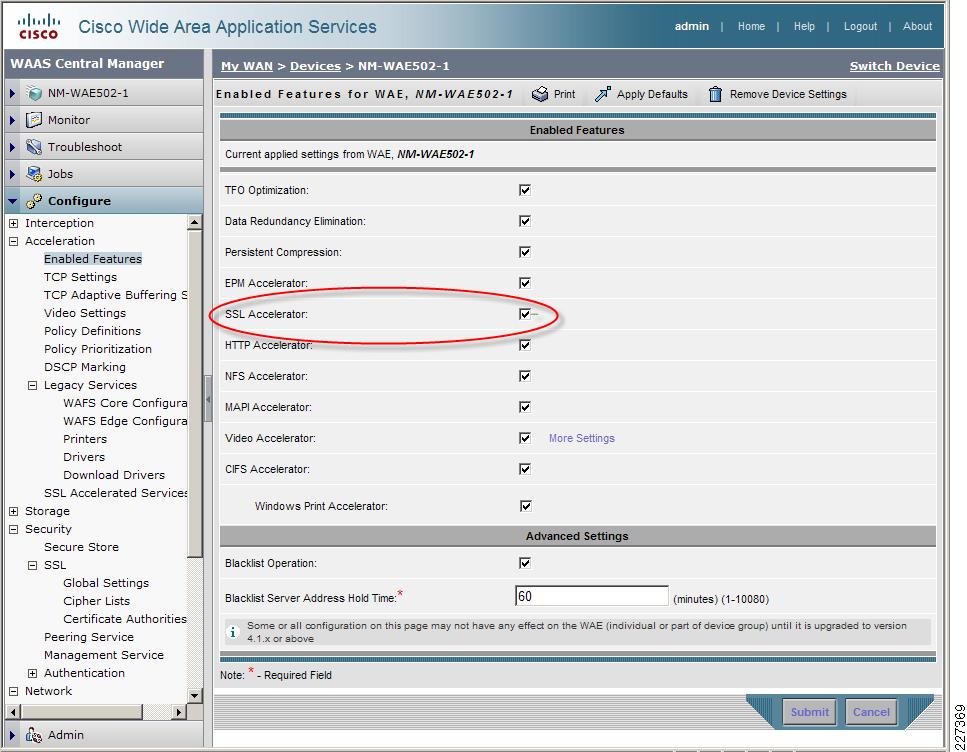Image resolution: width=967 pixels, height=752 pixels.
Task: Open SSL Accelerated Services item
Action: [115, 493]
